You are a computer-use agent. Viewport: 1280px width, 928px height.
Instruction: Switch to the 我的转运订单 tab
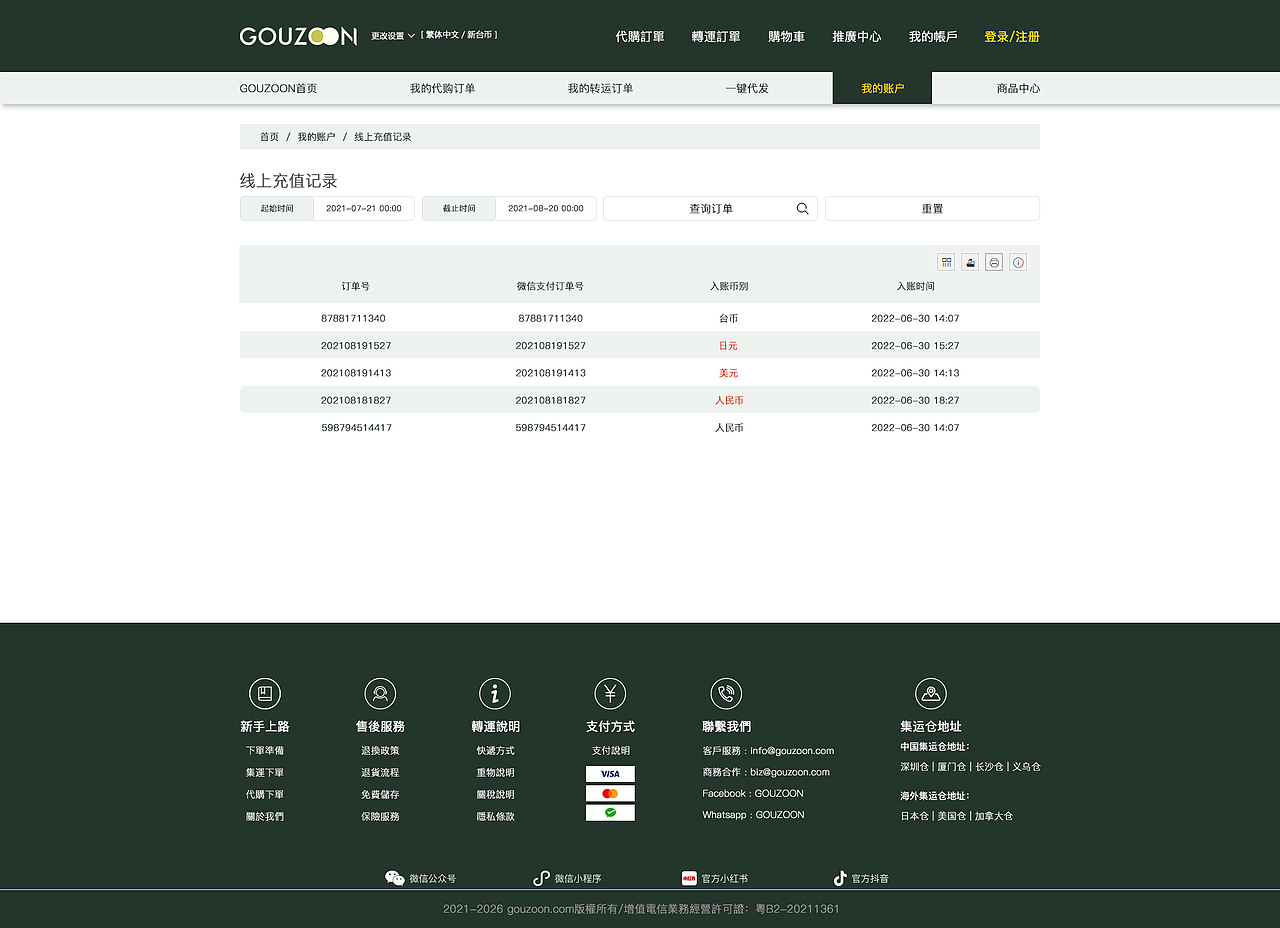600,88
